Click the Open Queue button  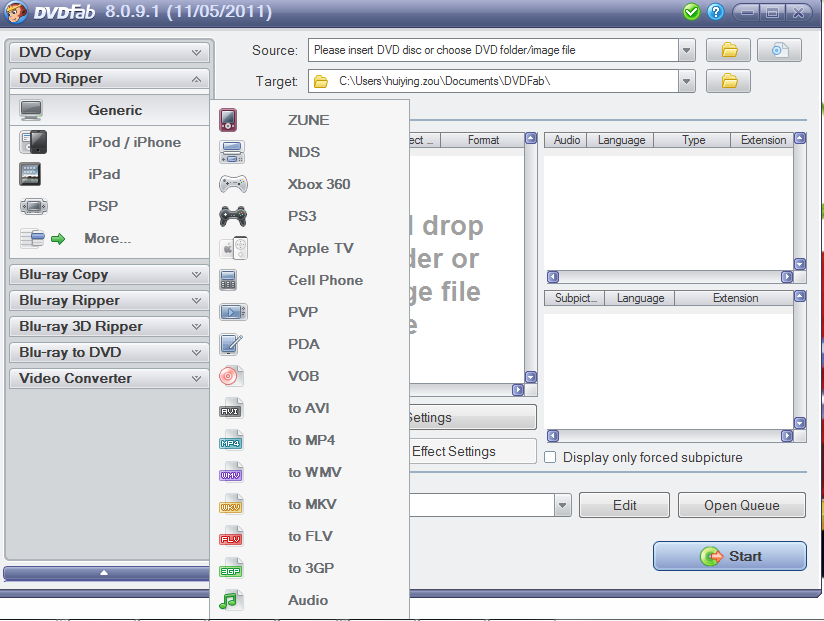point(741,505)
